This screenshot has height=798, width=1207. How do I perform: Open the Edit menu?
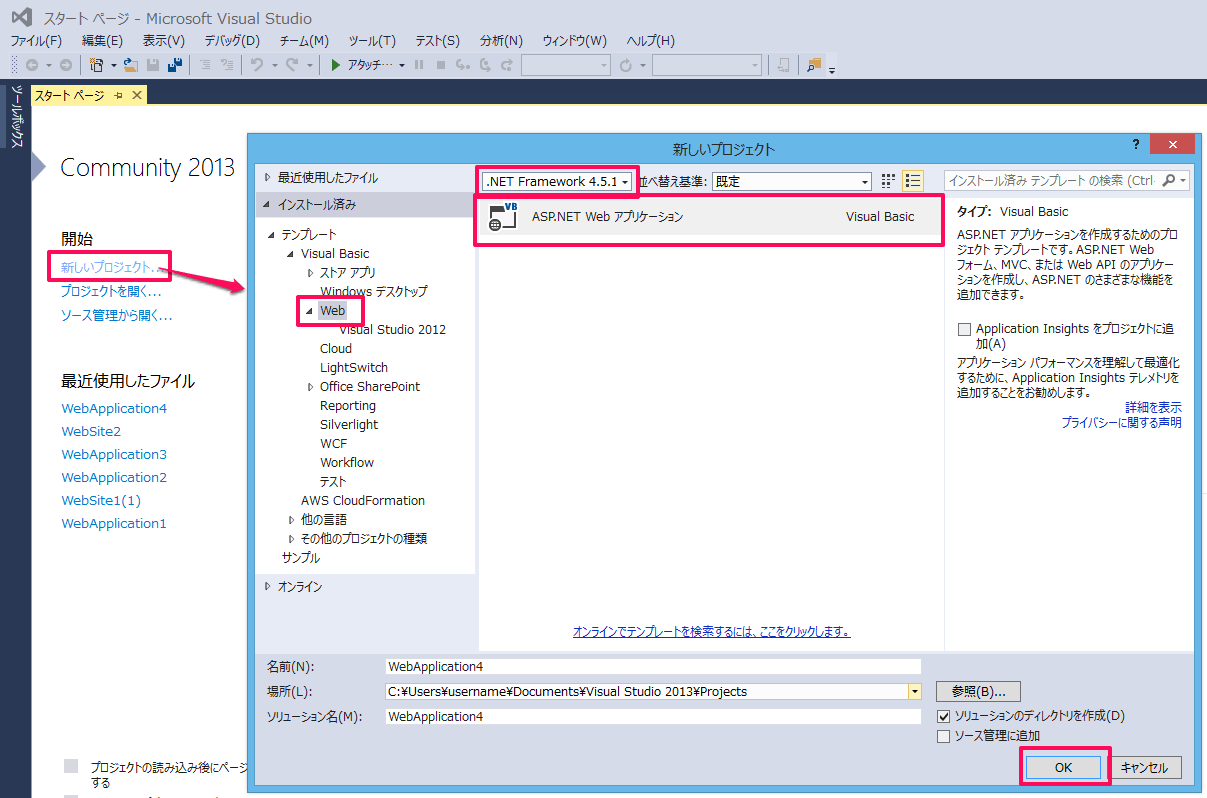coord(102,41)
